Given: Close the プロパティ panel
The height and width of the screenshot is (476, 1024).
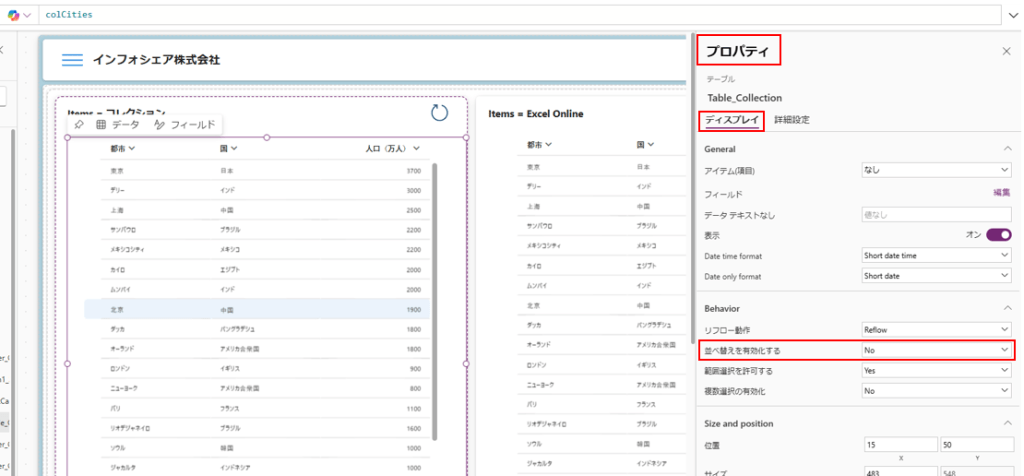Looking at the screenshot, I should 1006,51.
